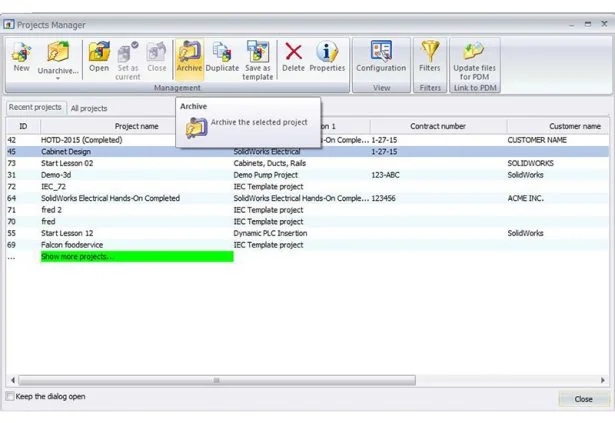Click the New project icon
The height and width of the screenshot is (423, 615).
pyautogui.click(x=21, y=56)
